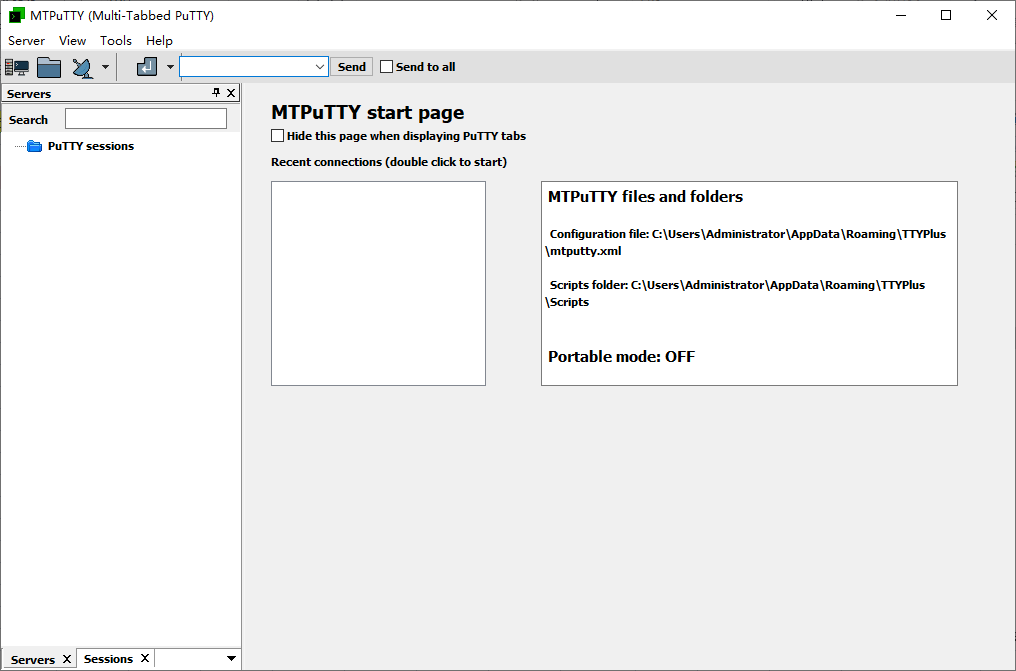Maximize the MTPuTTY window
This screenshot has height=671, width=1016.
pyautogui.click(x=946, y=15)
